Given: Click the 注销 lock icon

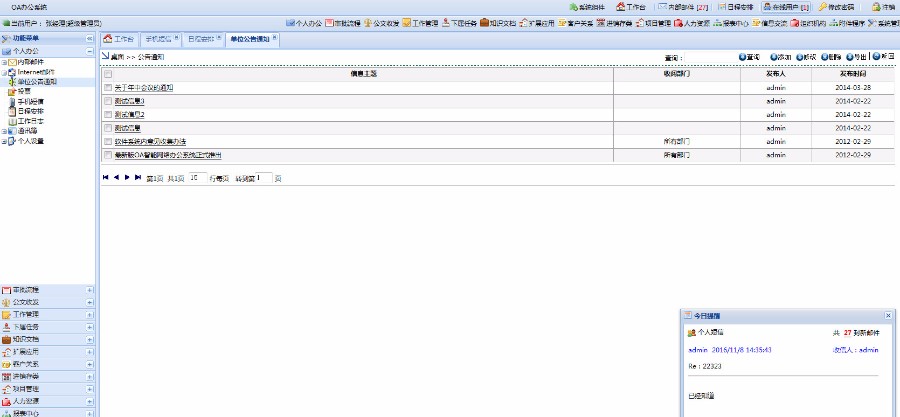Looking at the screenshot, I should 876,7.
